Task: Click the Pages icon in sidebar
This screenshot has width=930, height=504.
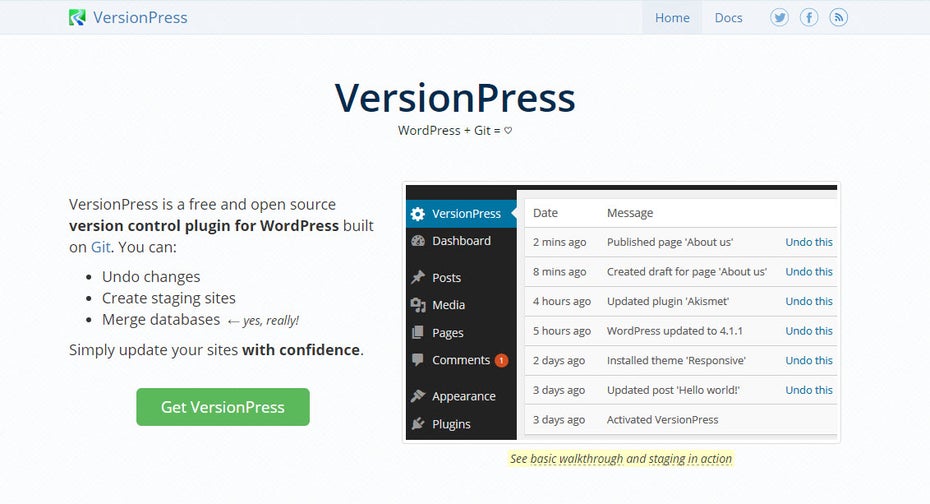Action: [418, 332]
